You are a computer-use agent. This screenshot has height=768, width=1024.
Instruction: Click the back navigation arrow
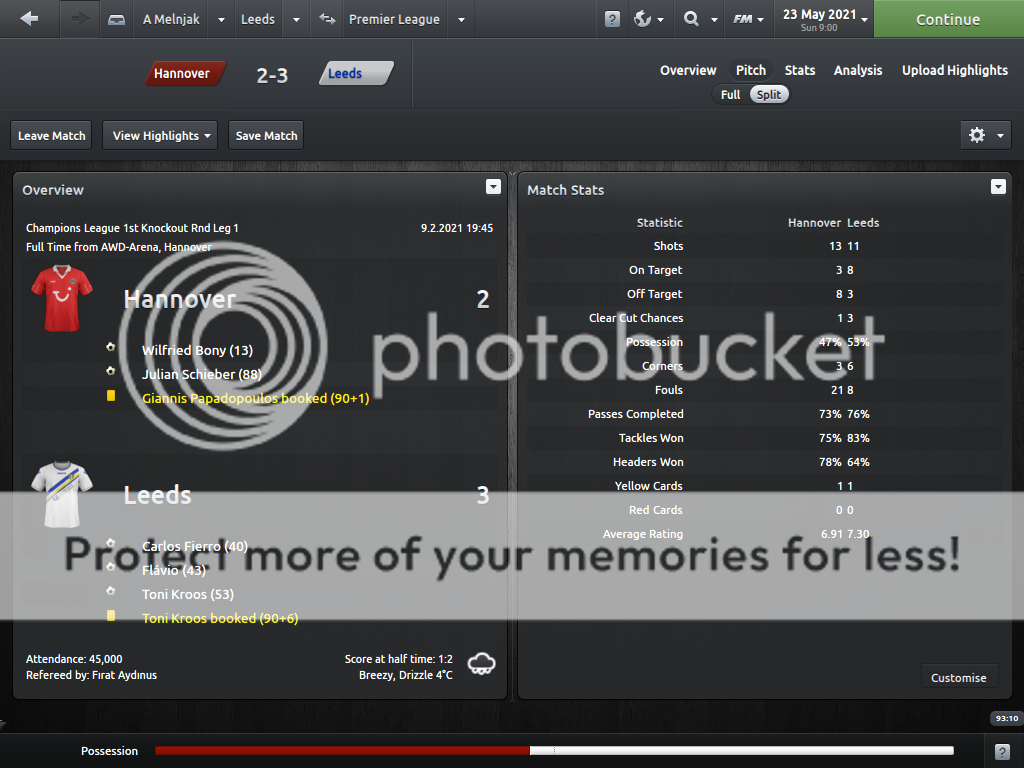click(29, 19)
